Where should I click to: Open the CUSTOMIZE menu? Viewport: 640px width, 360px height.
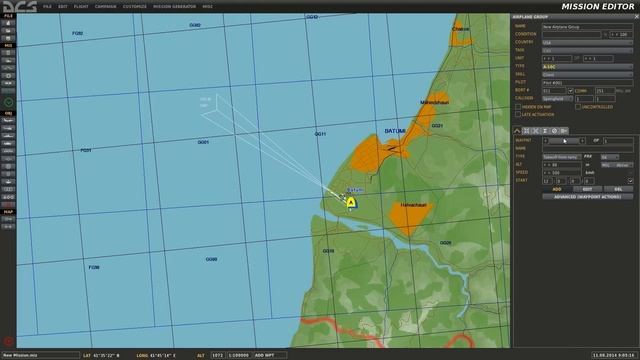(135, 7)
